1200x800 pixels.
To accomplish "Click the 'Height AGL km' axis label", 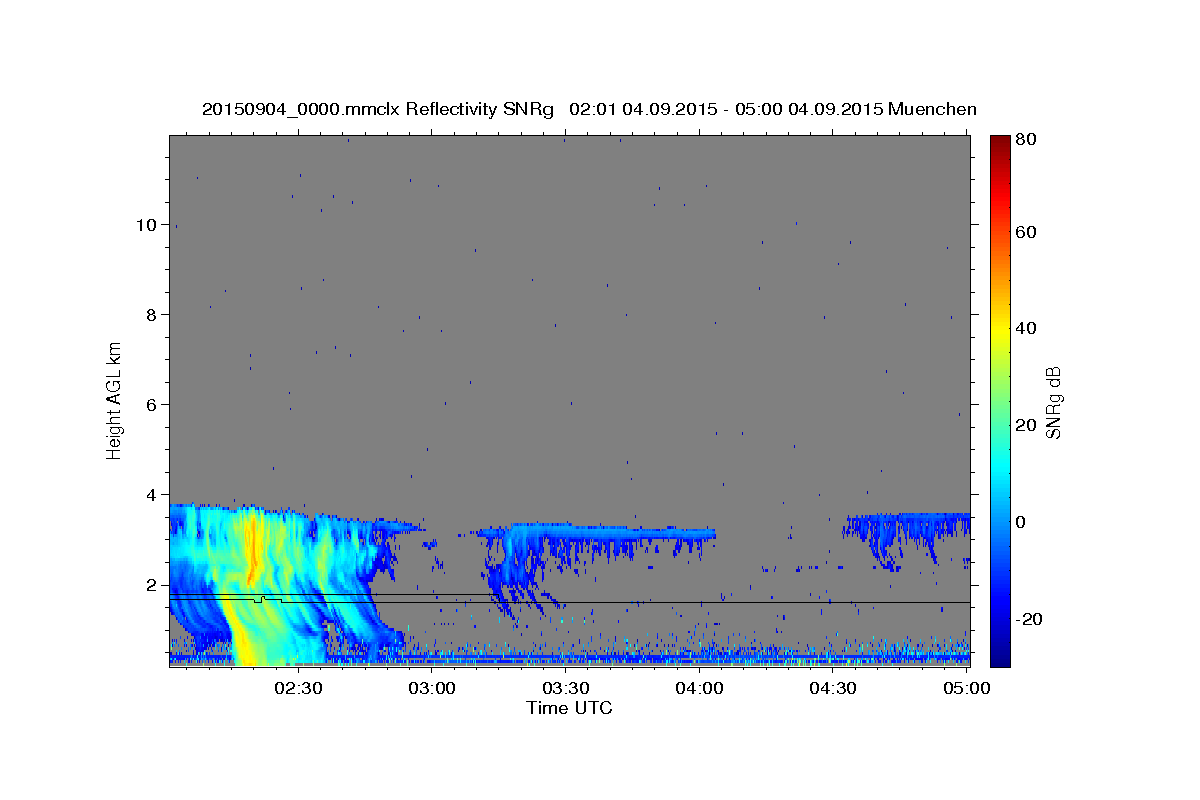I will (115, 401).
